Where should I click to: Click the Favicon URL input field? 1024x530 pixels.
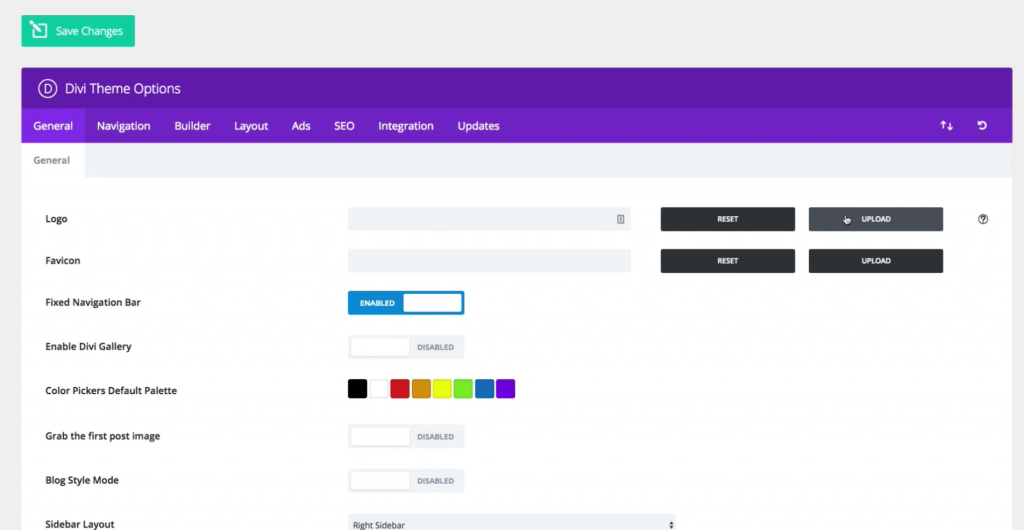tap(489, 260)
